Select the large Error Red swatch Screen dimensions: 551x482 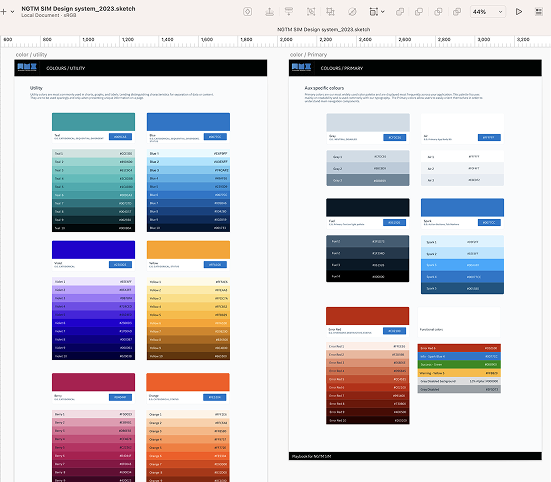tap(368, 316)
